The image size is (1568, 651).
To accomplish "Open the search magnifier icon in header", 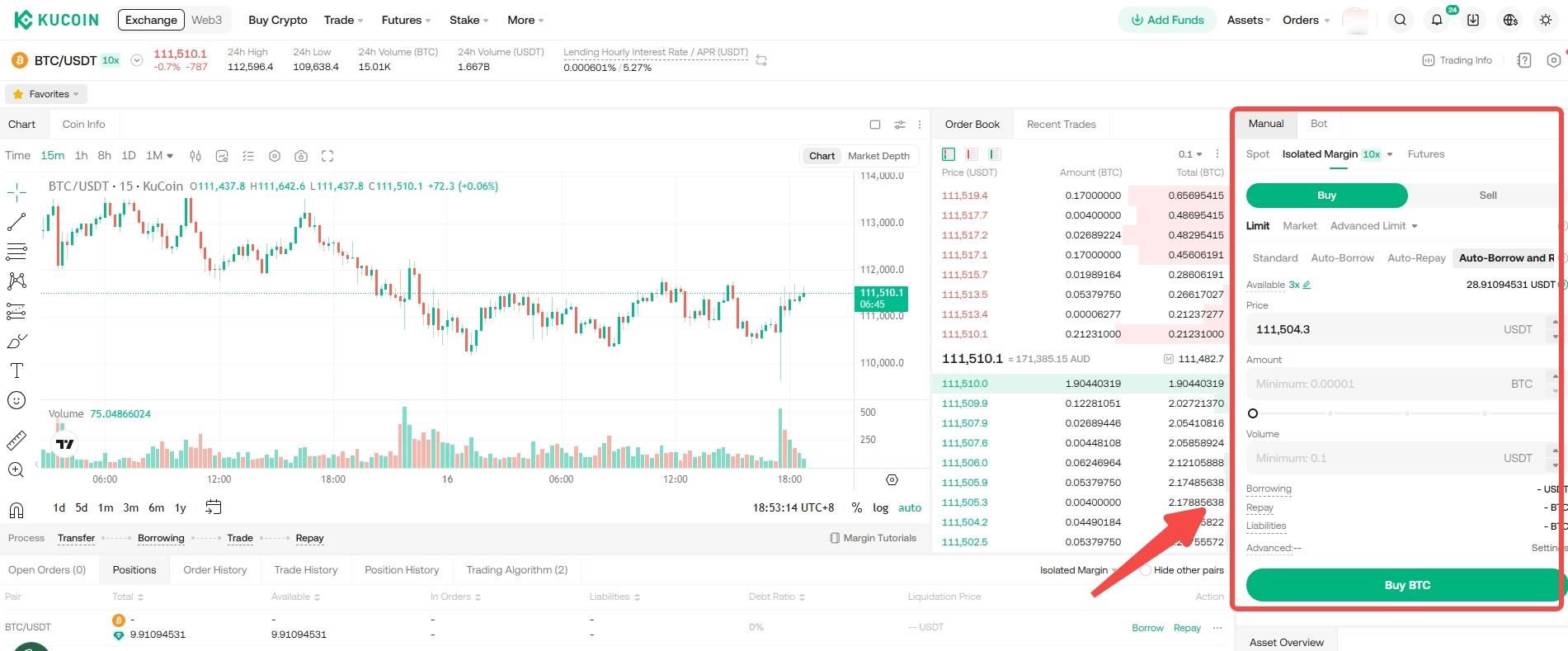I will coord(1400,20).
